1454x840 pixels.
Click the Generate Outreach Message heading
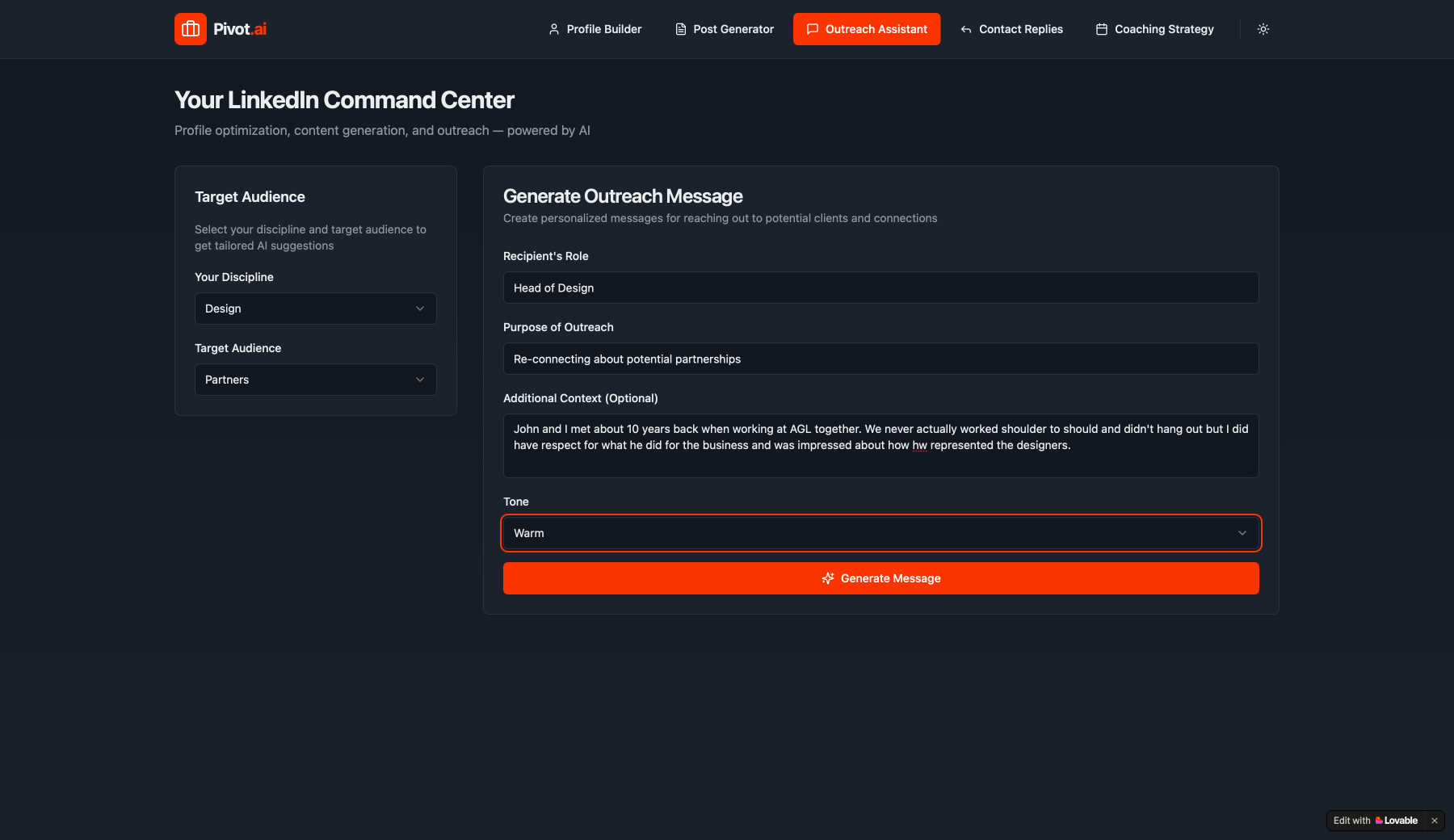623,196
